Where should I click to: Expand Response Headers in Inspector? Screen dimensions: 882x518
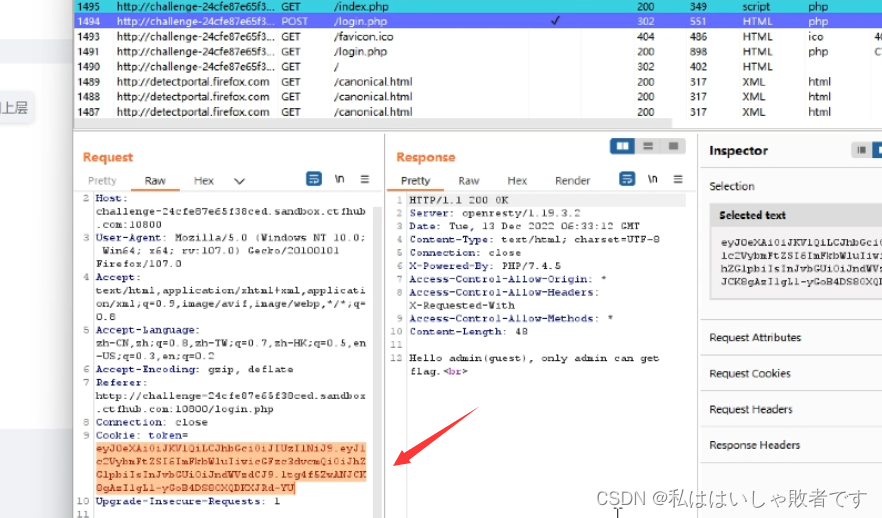coord(791,445)
